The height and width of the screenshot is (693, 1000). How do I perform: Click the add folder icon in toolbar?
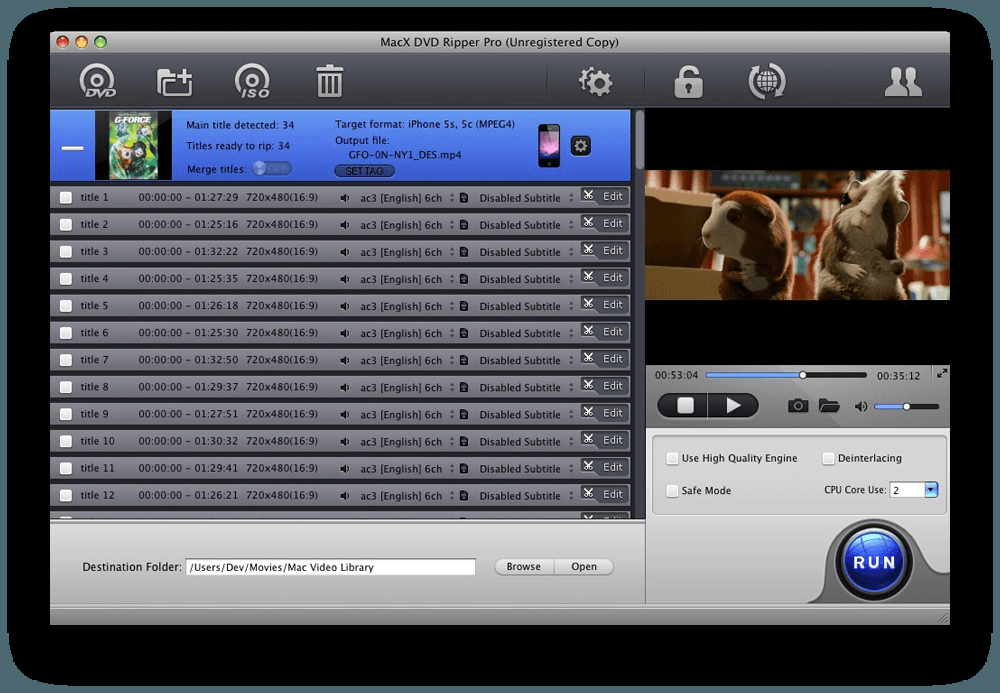click(x=175, y=82)
